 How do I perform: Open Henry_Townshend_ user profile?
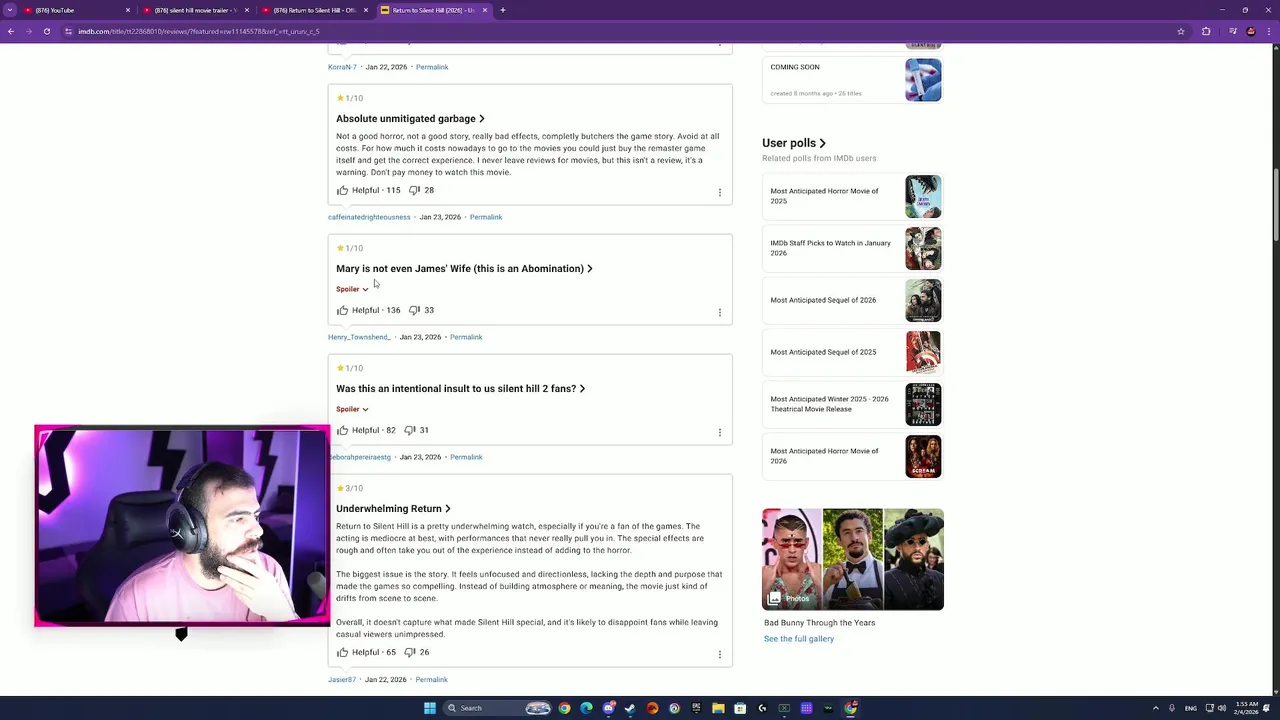pos(359,337)
